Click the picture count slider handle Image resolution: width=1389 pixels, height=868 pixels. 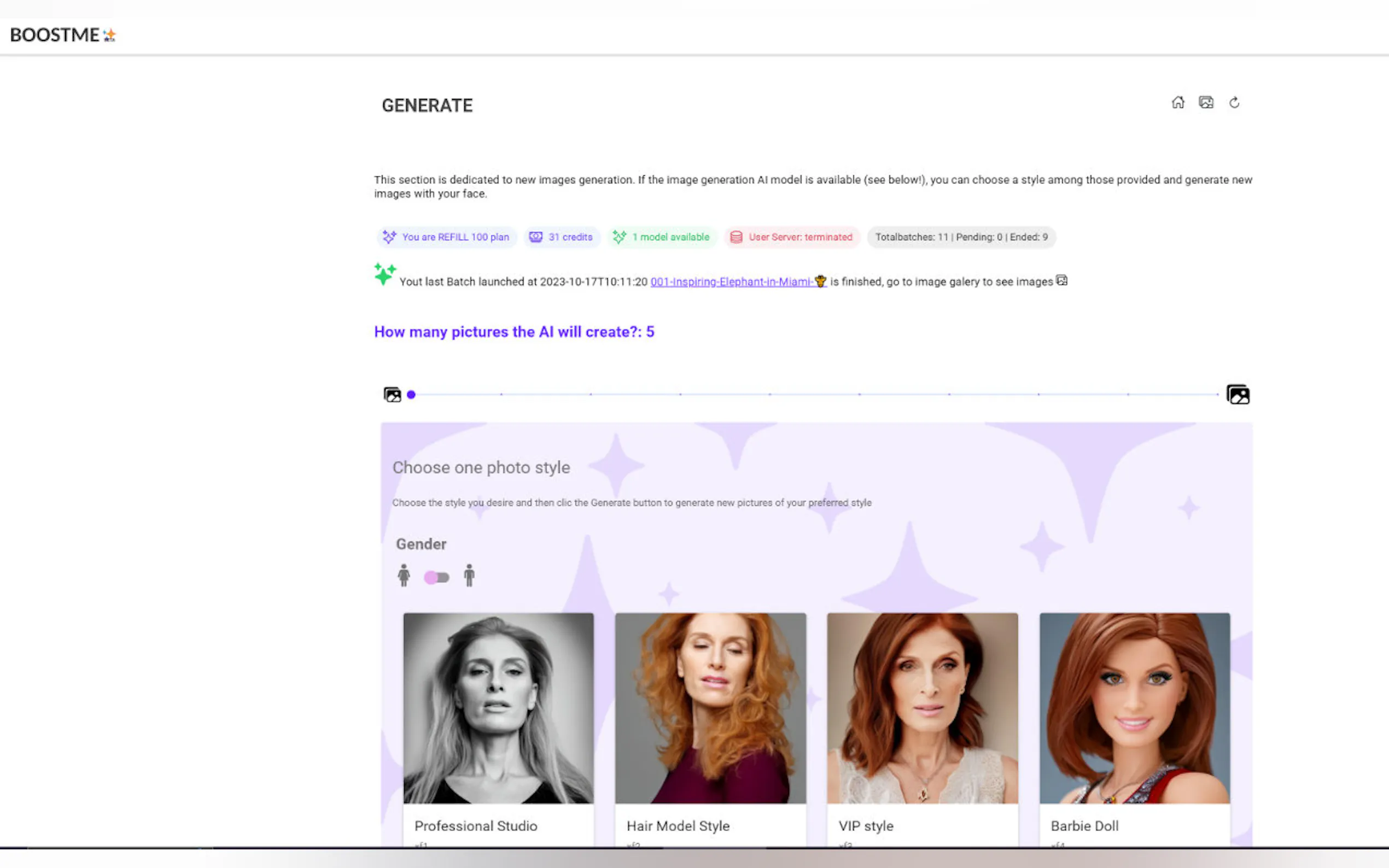[411, 395]
